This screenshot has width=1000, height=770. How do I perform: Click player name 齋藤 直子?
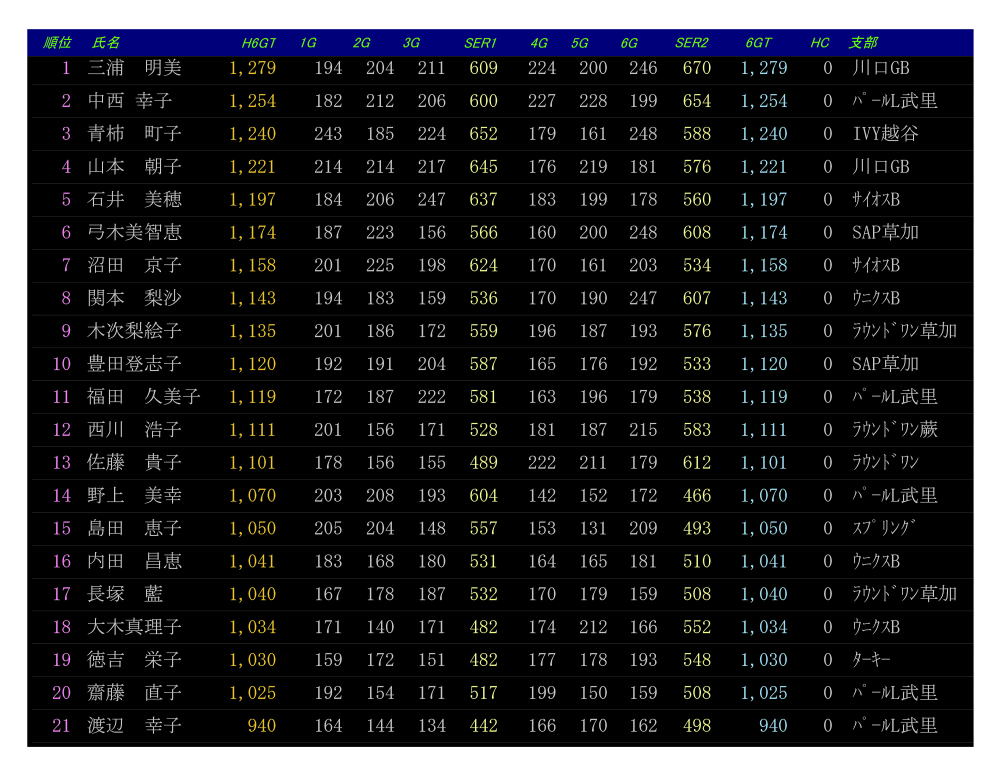(x=135, y=693)
